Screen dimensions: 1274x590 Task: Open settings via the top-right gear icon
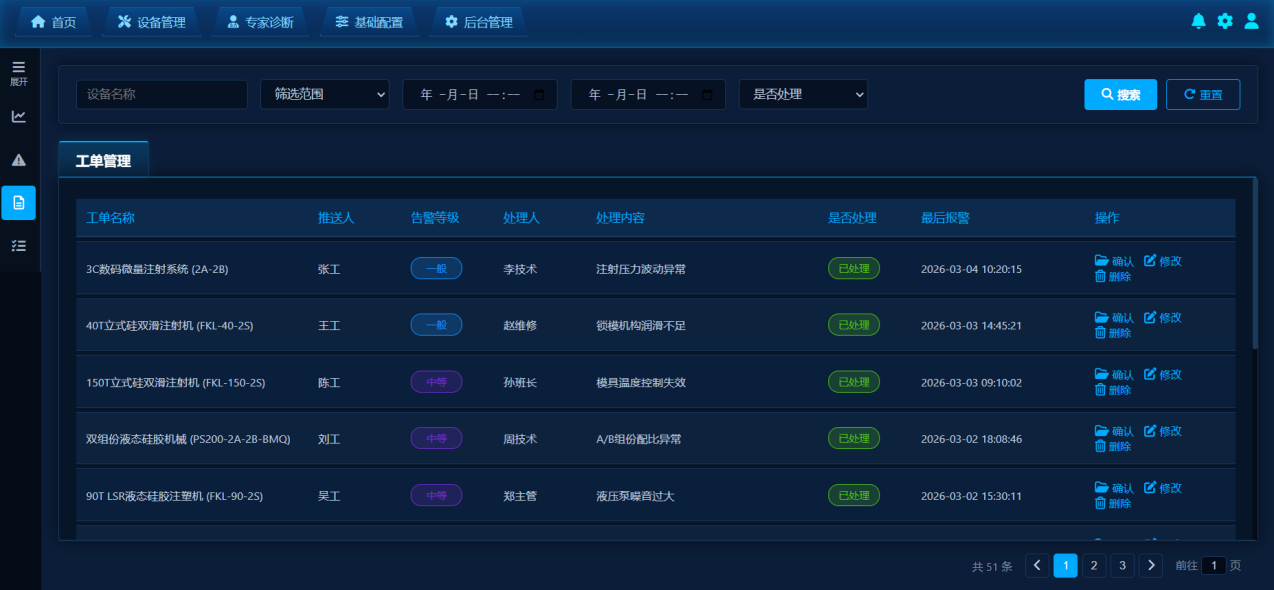tap(1224, 21)
